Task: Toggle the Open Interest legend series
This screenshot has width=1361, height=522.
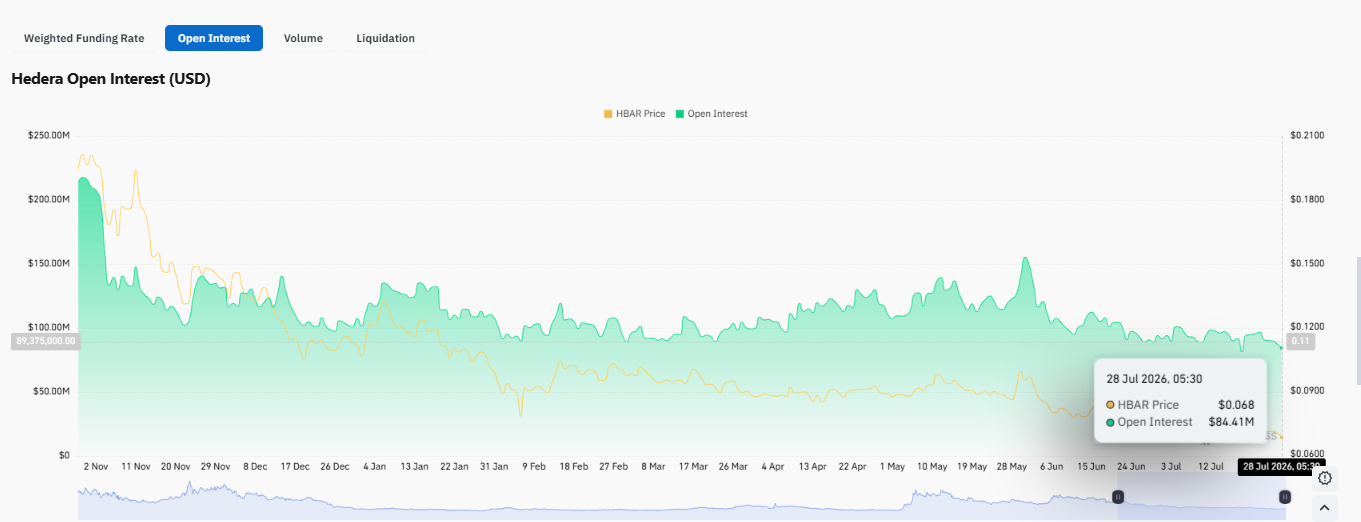Action: (x=711, y=114)
